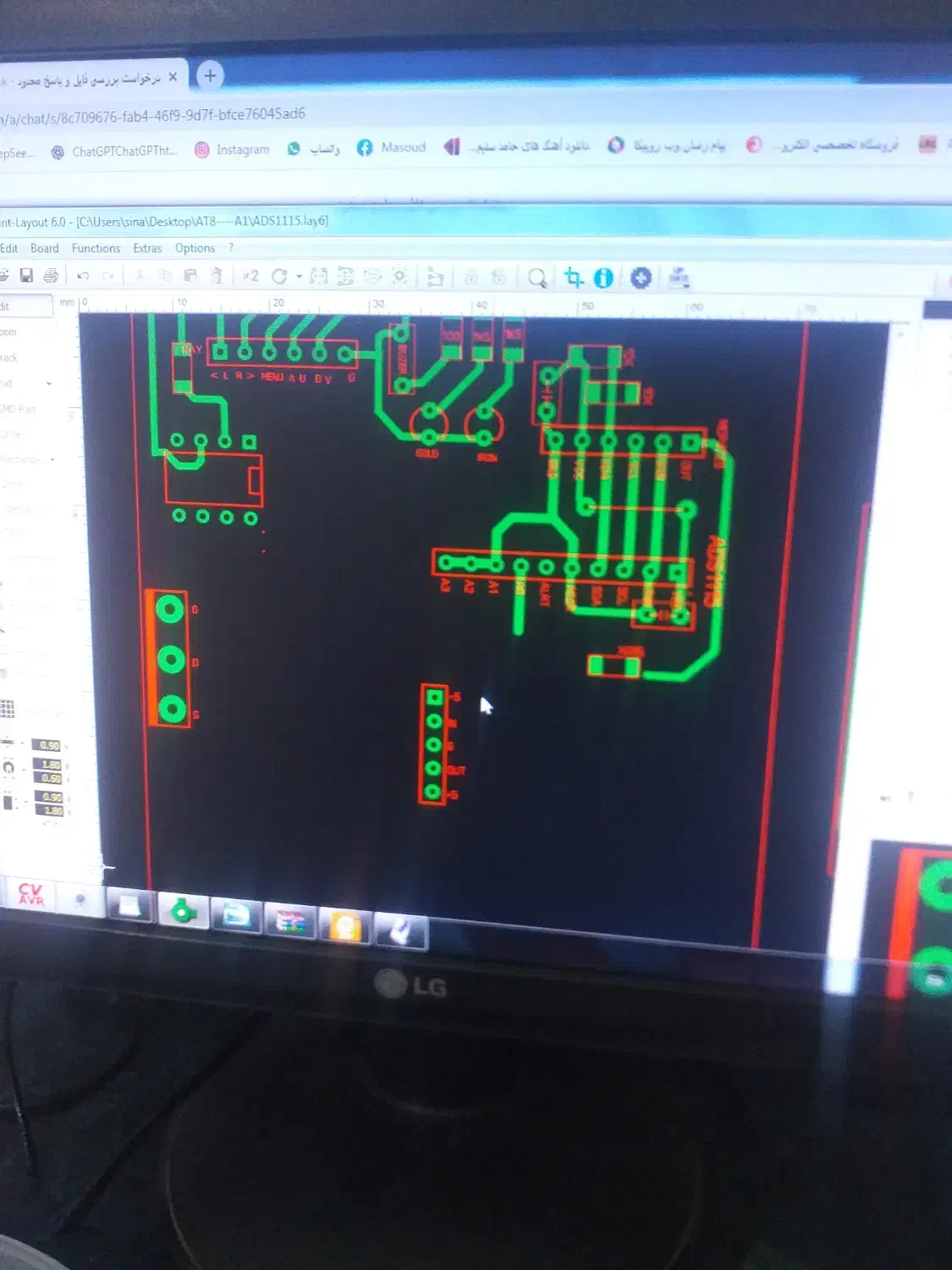The width and height of the screenshot is (952, 1270).
Task: Click the Macro library icon
Action: [679, 277]
